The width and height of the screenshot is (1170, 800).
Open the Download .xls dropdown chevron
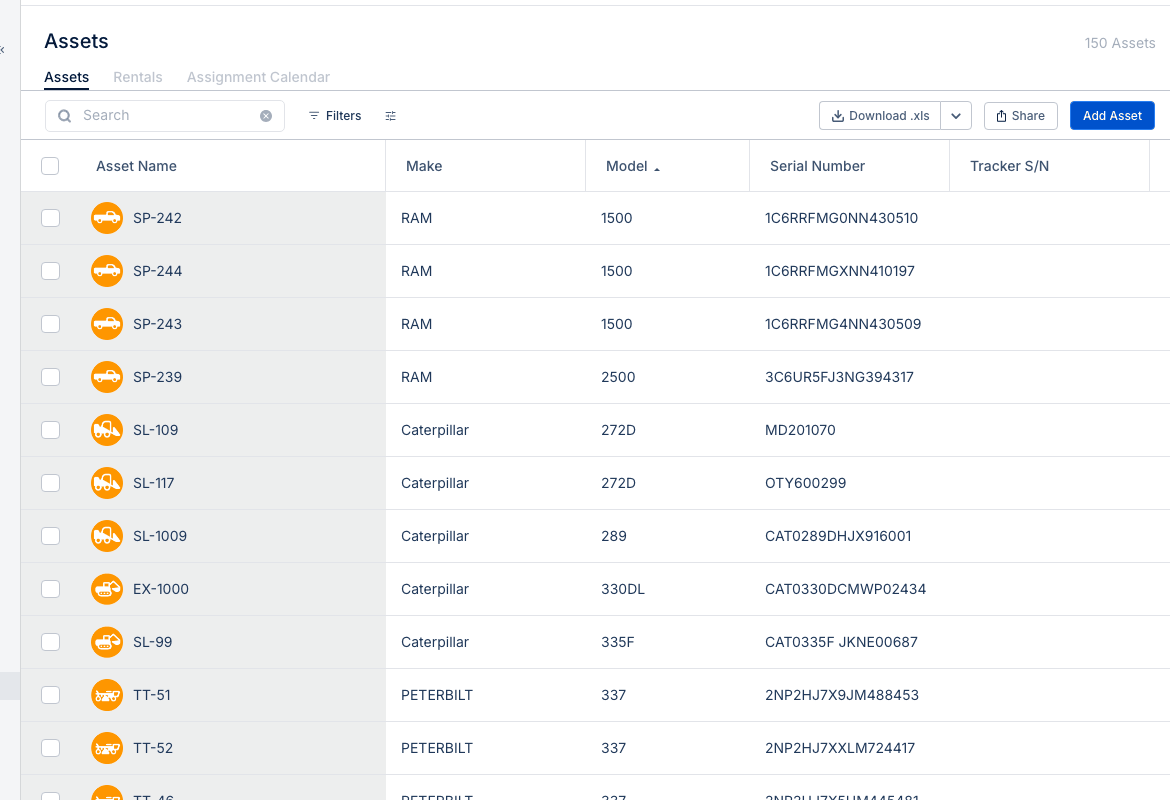(x=956, y=115)
